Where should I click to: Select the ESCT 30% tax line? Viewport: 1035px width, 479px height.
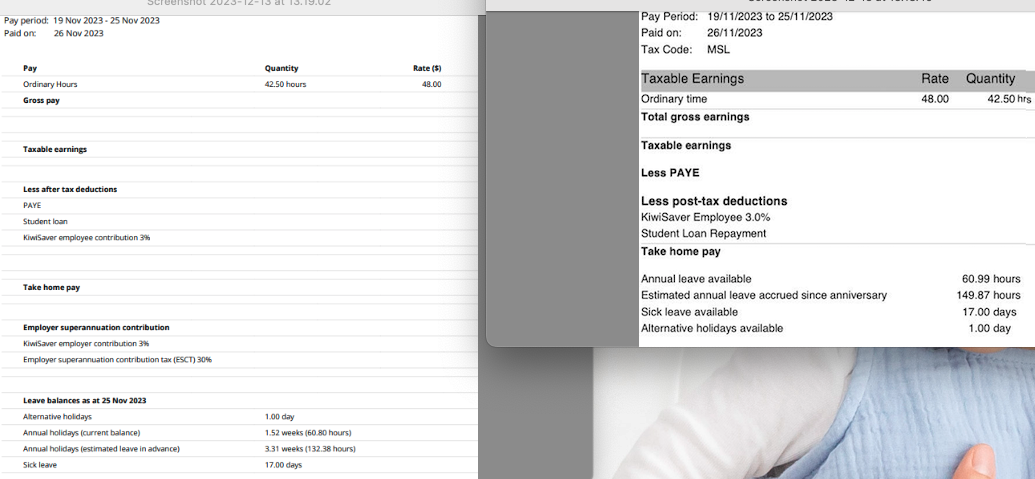tap(117, 359)
